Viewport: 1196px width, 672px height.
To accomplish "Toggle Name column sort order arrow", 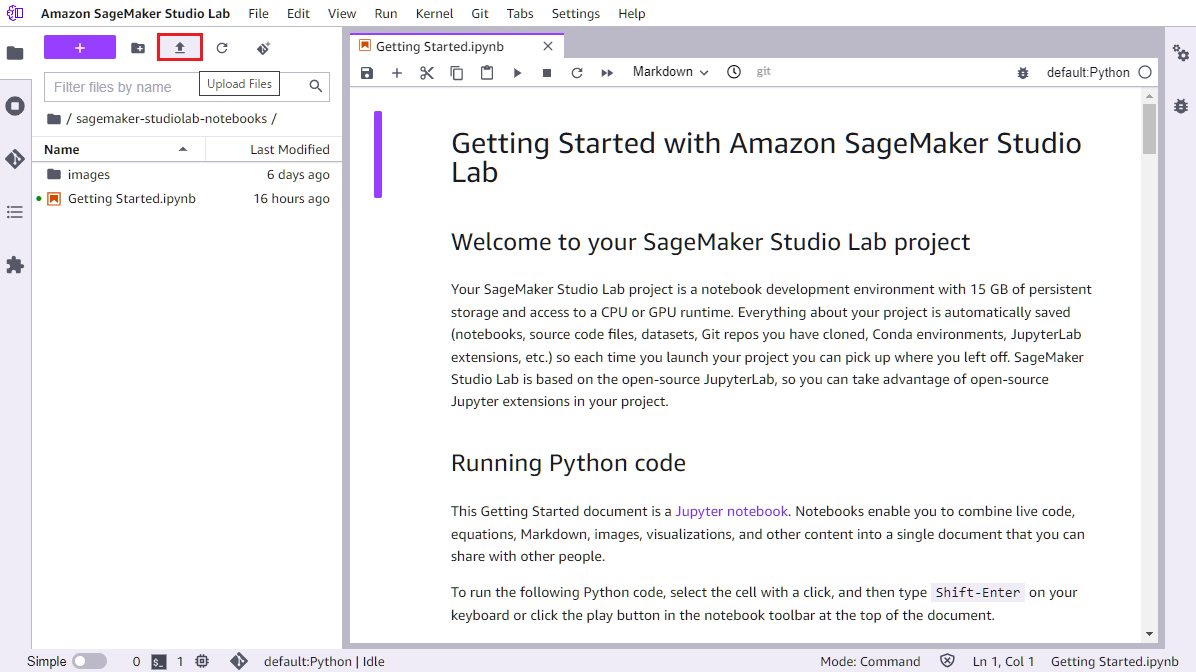I will pos(182,148).
